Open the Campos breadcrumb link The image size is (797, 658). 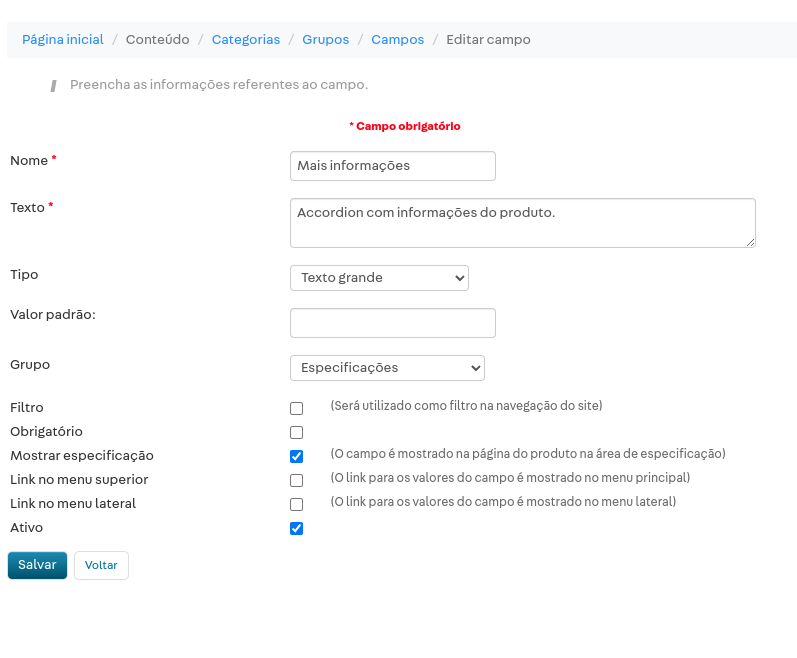click(397, 40)
